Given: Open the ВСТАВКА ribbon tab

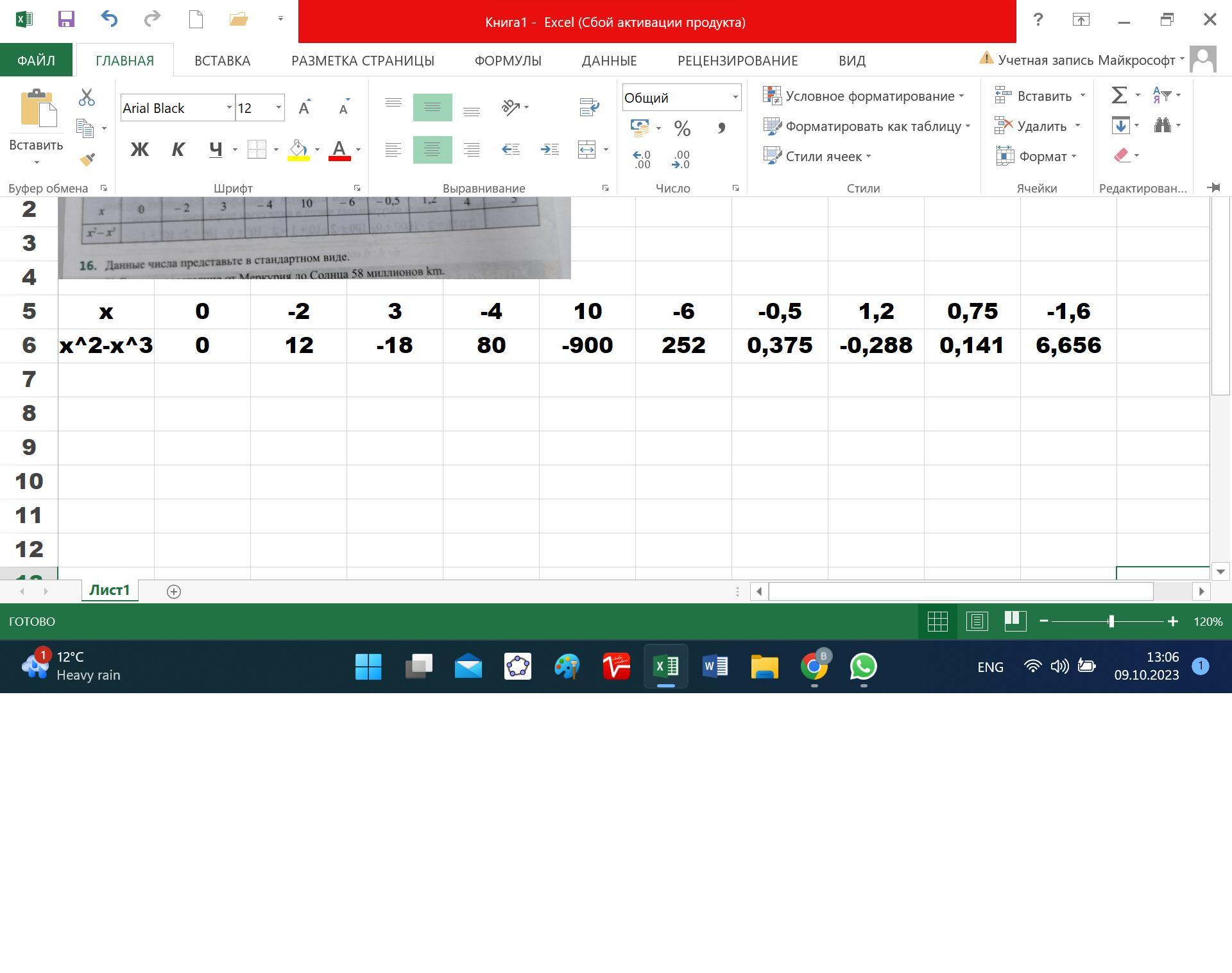Looking at the screenshot, I should (x=222, y=60).
